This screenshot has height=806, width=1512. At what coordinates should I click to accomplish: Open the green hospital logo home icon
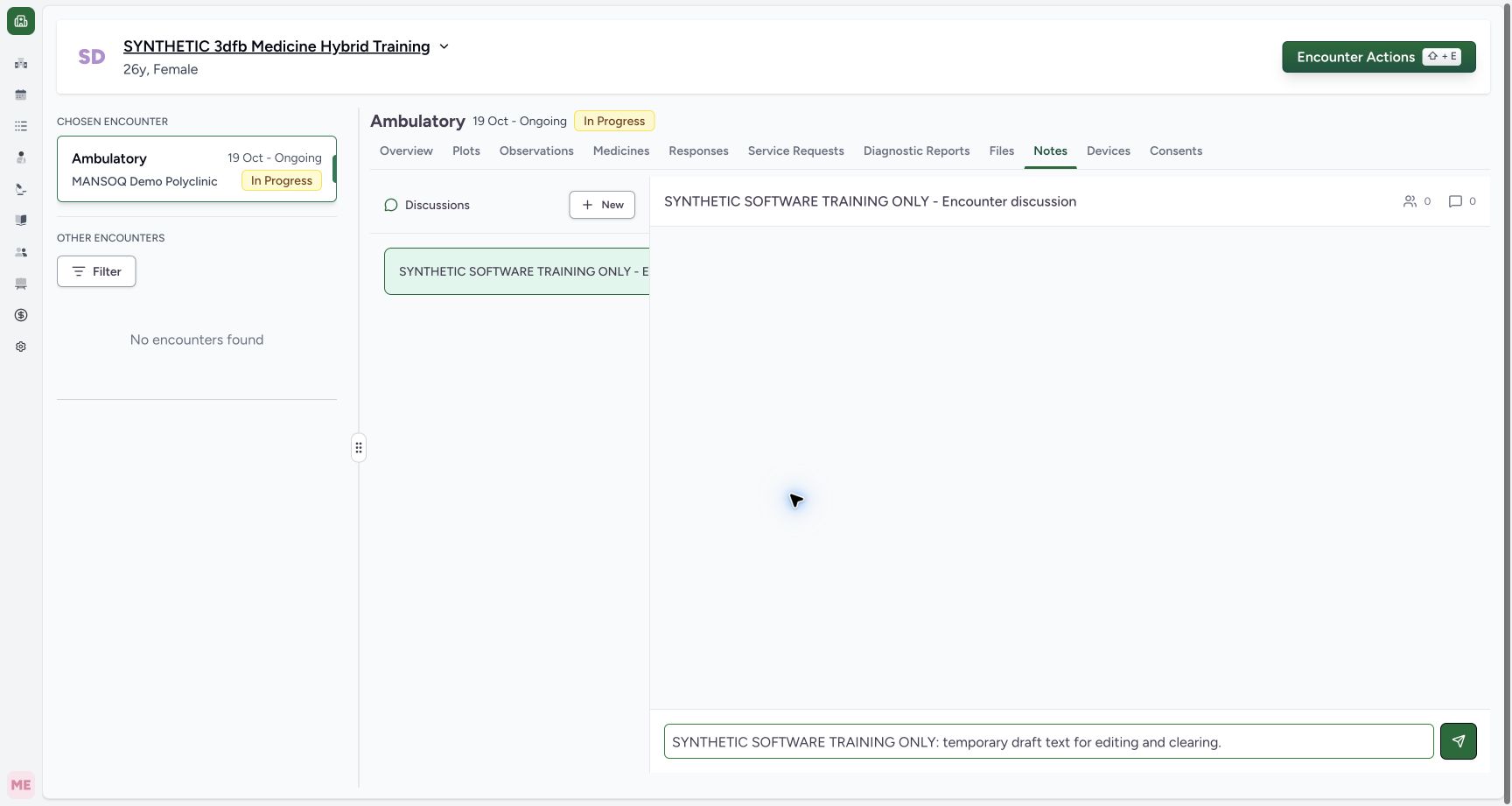coord(21,21)
